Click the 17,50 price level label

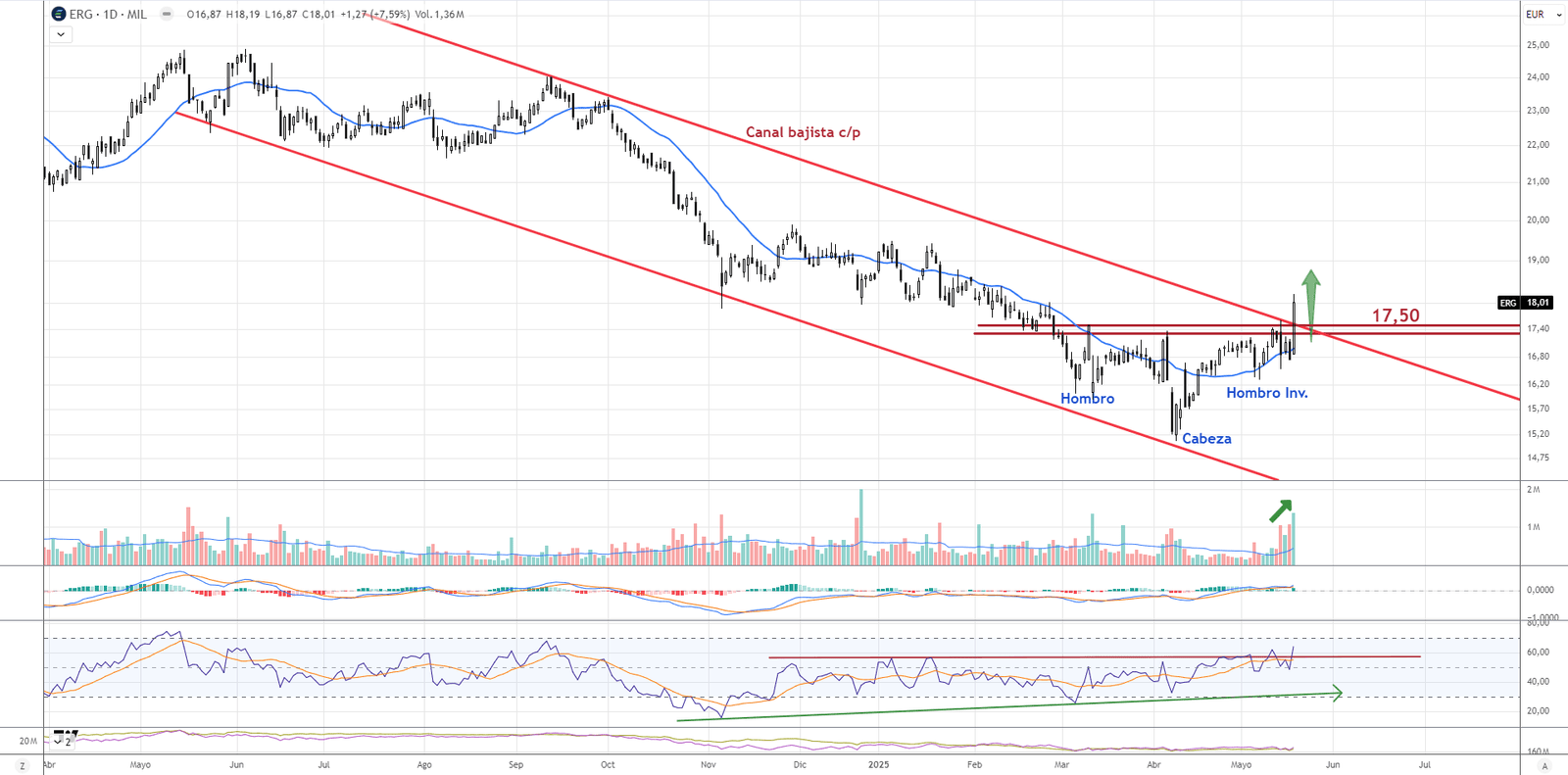tap(1395, 315)
